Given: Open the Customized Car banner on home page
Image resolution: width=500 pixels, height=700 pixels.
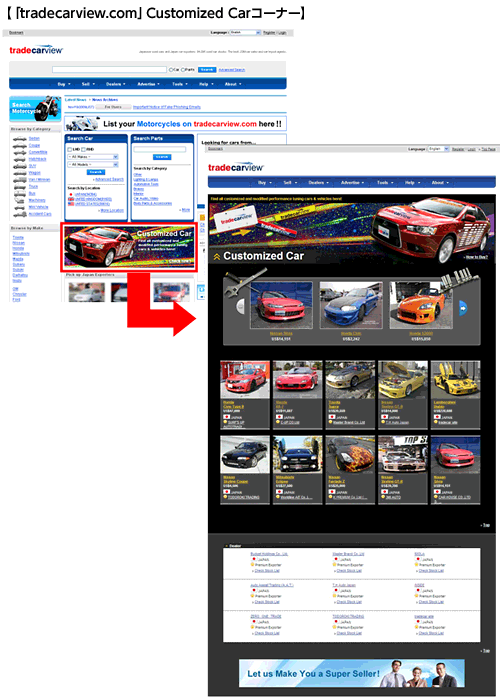Looking at the screenshot, I should [x=129, y=248].
